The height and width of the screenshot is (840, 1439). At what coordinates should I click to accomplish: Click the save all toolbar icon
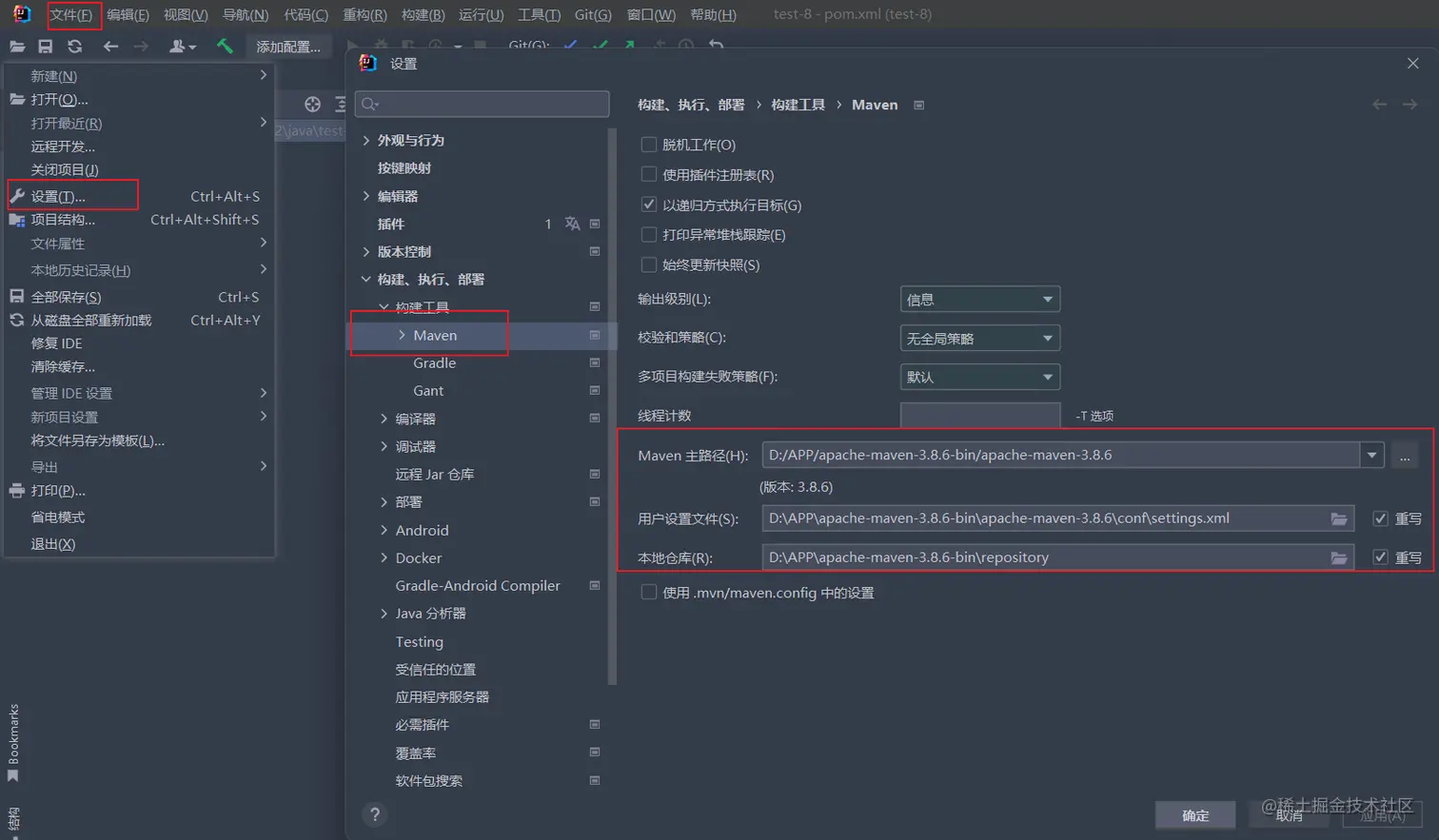click(x=45, y=46)
